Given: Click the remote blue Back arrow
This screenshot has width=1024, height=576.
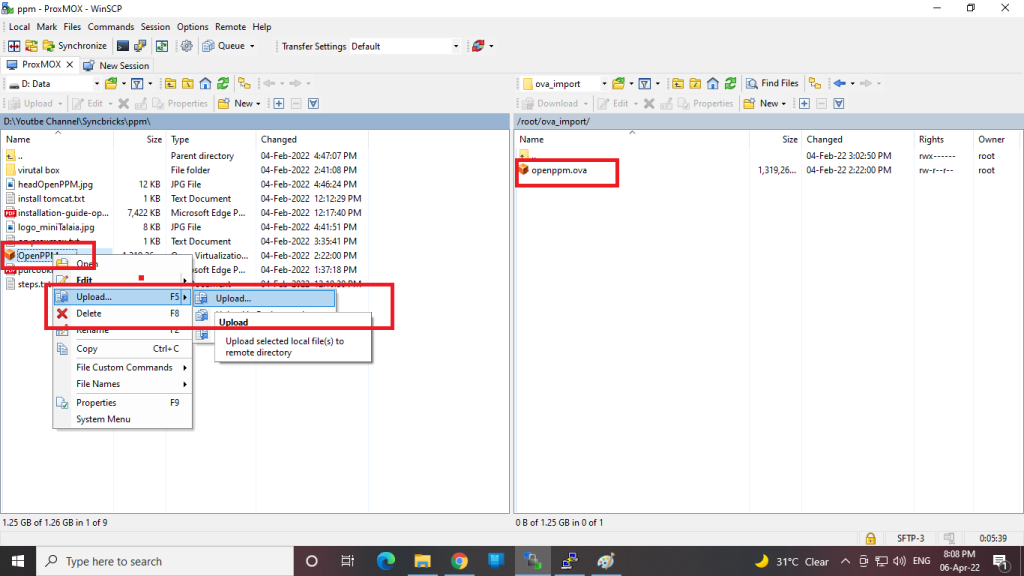Looking at the screenshot, I should (840, 84).
